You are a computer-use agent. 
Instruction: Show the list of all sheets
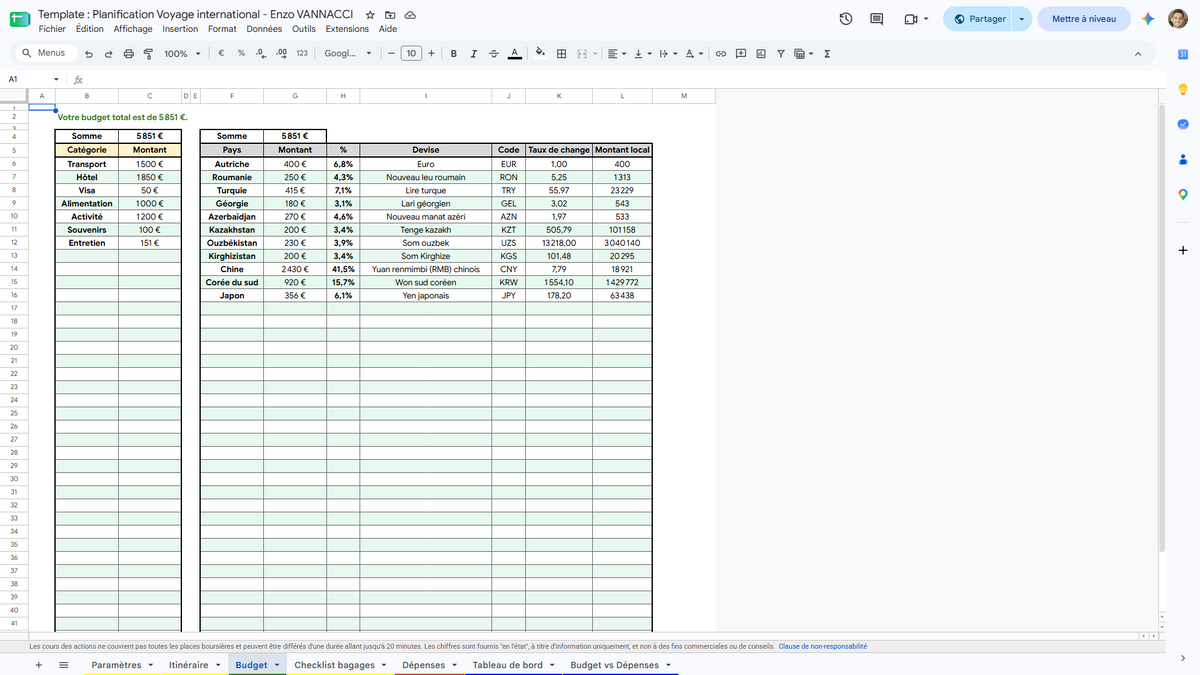coord(64,665)
